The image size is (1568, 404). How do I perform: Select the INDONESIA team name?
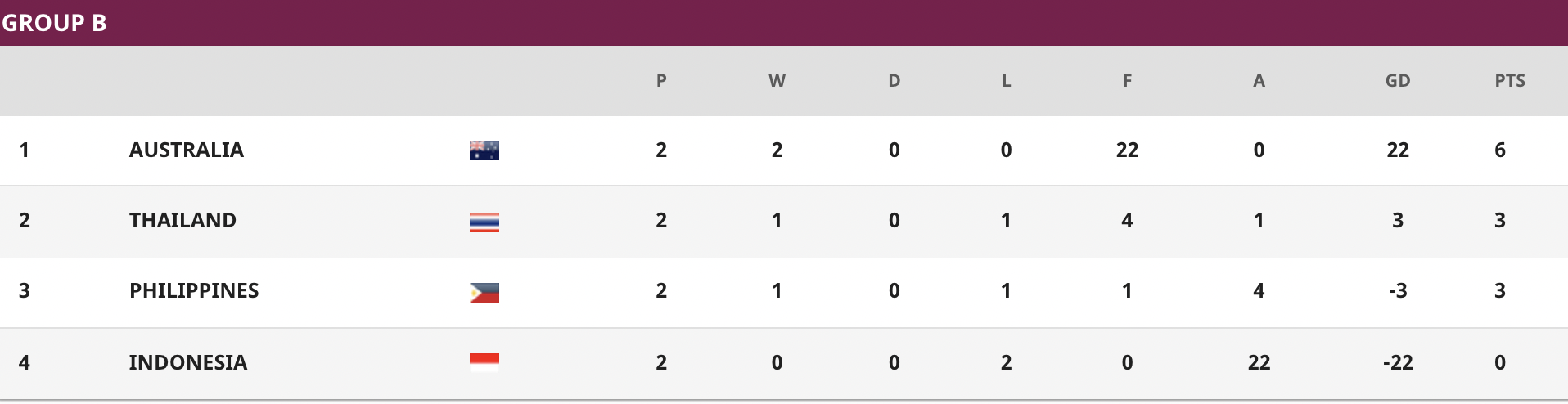(x=188, y=362)
